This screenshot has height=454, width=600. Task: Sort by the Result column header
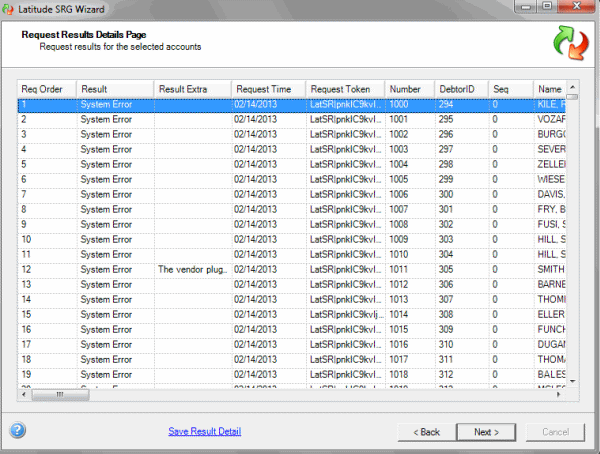pos(115,89)
